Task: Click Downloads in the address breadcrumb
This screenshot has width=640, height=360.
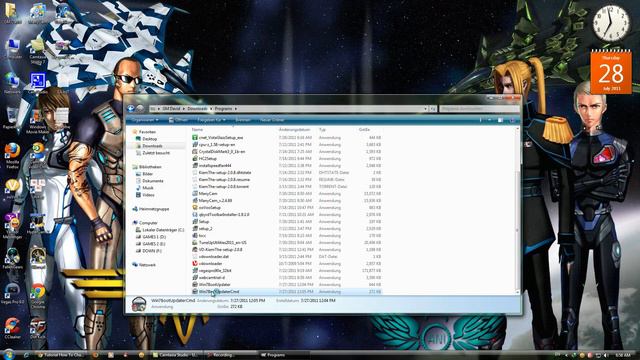Action: coord(197,109)
